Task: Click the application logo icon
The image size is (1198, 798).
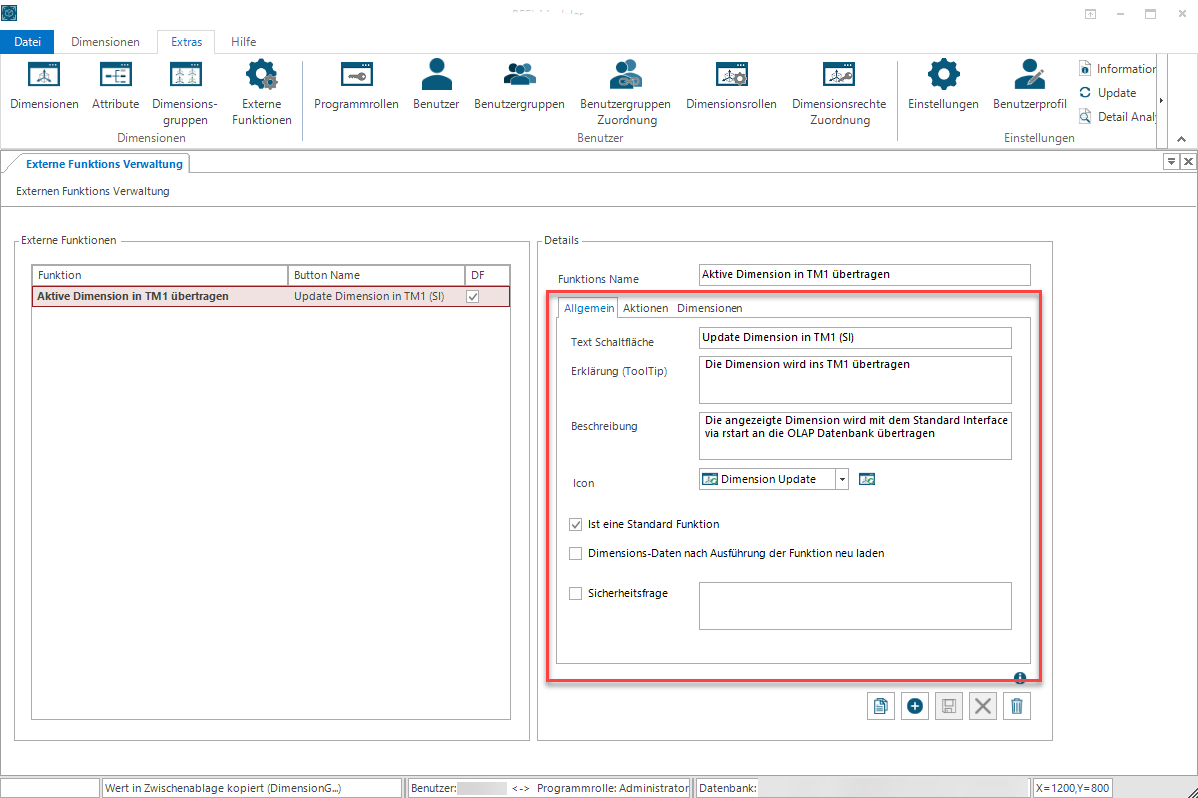Action: coord(9,13)
